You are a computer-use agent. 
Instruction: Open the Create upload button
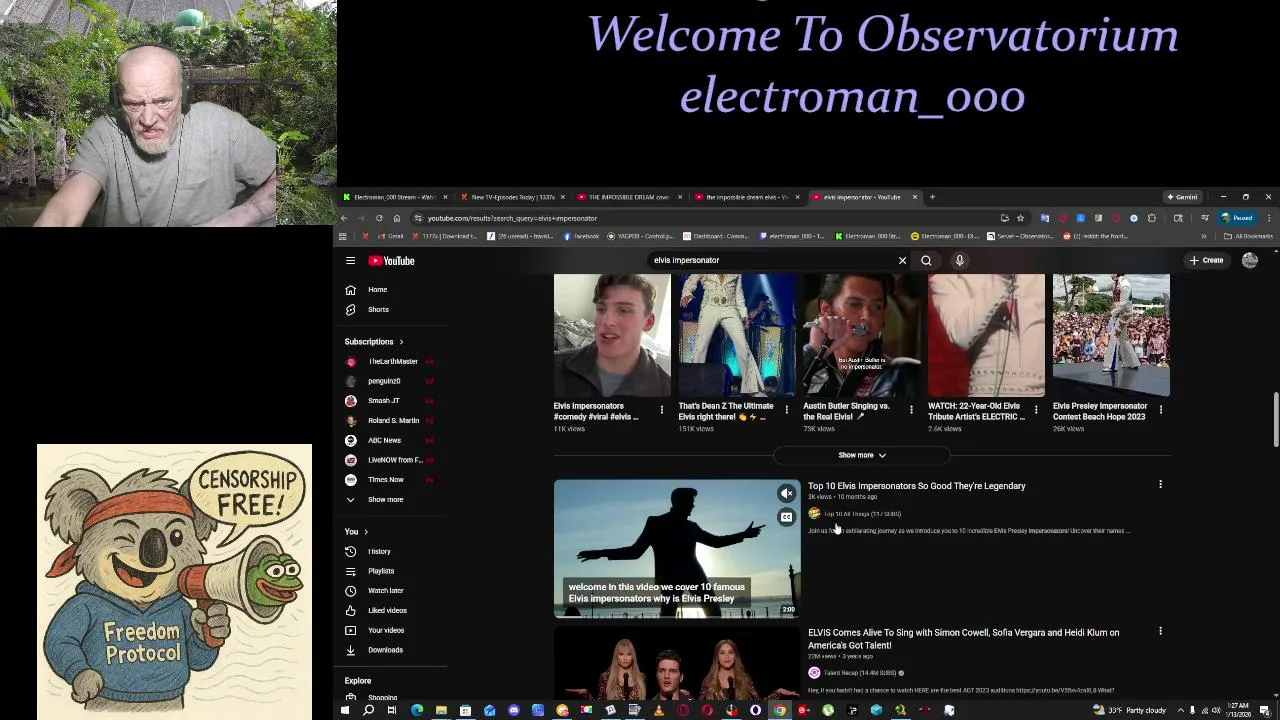[x=1206, y=260]
